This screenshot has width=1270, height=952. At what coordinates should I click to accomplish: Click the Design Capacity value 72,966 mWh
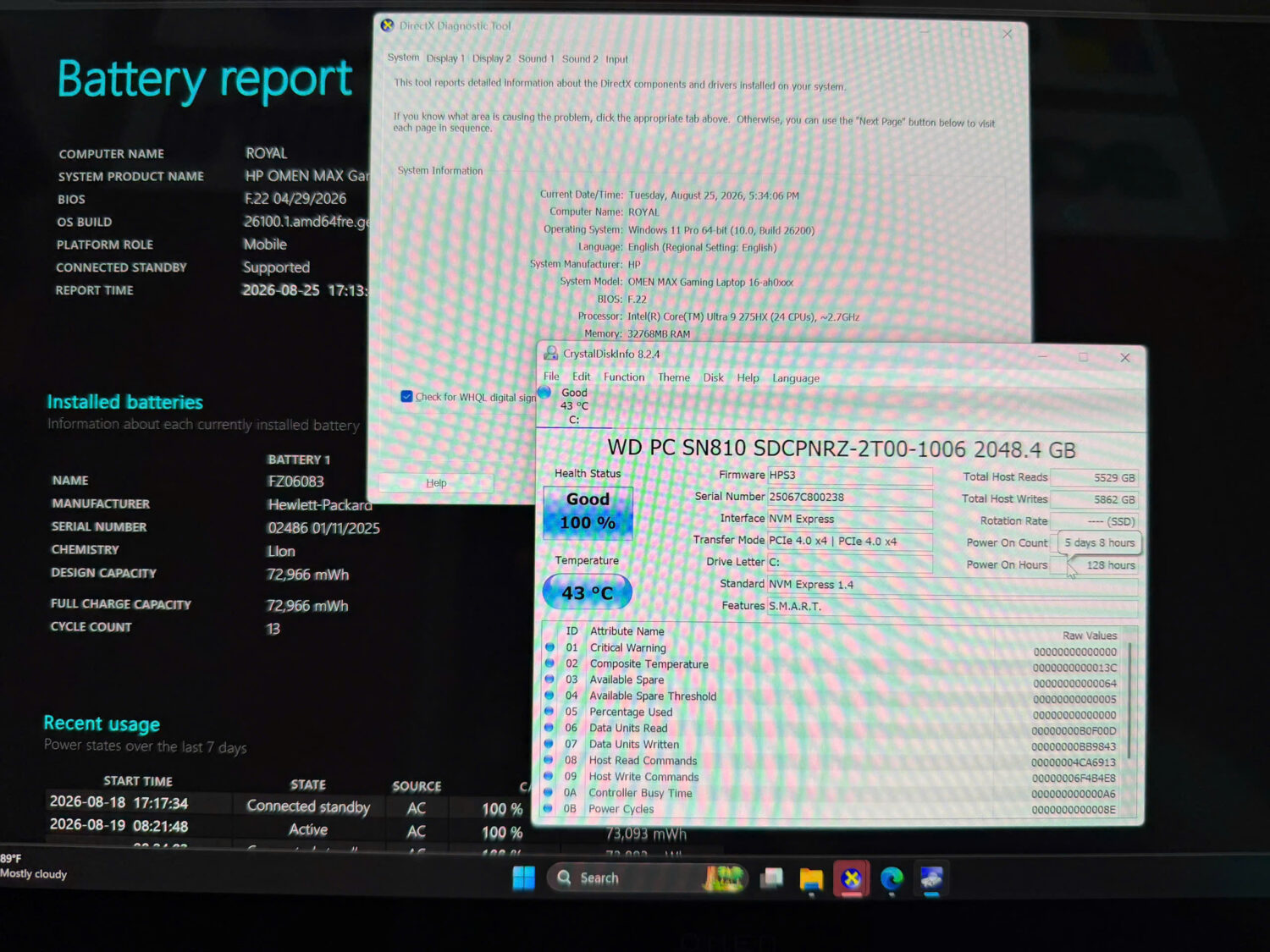point(307,575)
